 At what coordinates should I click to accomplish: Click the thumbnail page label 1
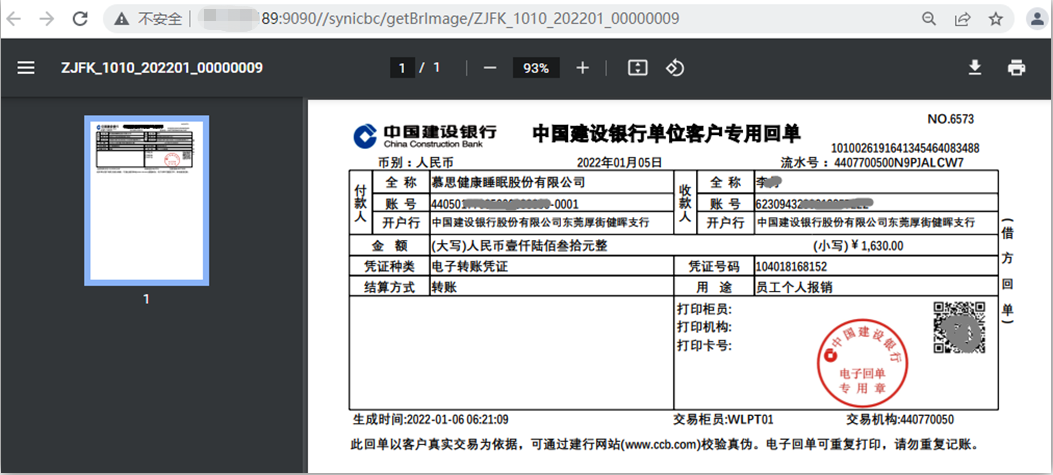(146, 300)
